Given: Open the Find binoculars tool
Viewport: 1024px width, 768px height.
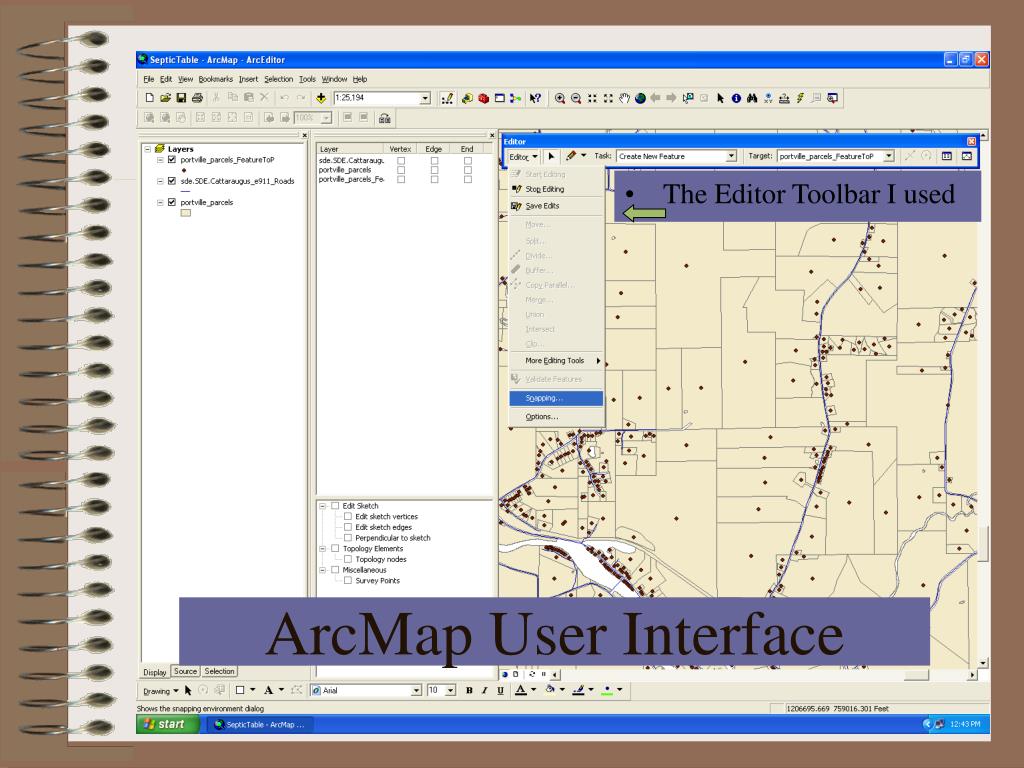Looking at the screenshot, I should point(752,98).
